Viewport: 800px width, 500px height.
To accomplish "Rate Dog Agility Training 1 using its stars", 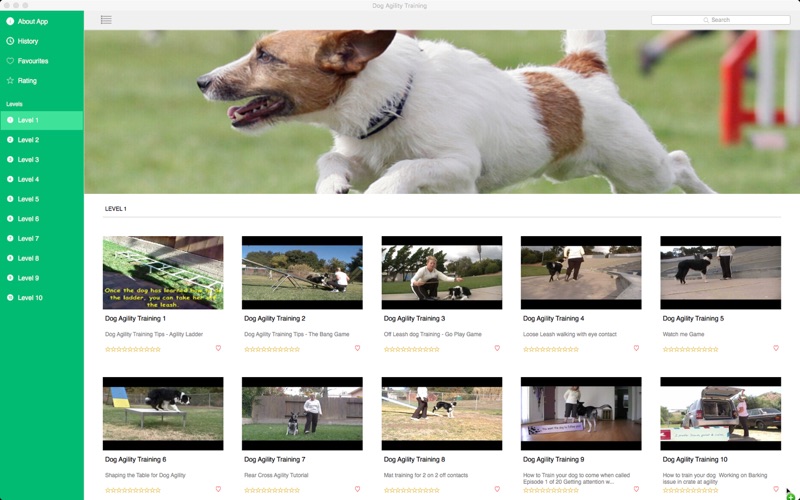I will click(x=133, y=349).
